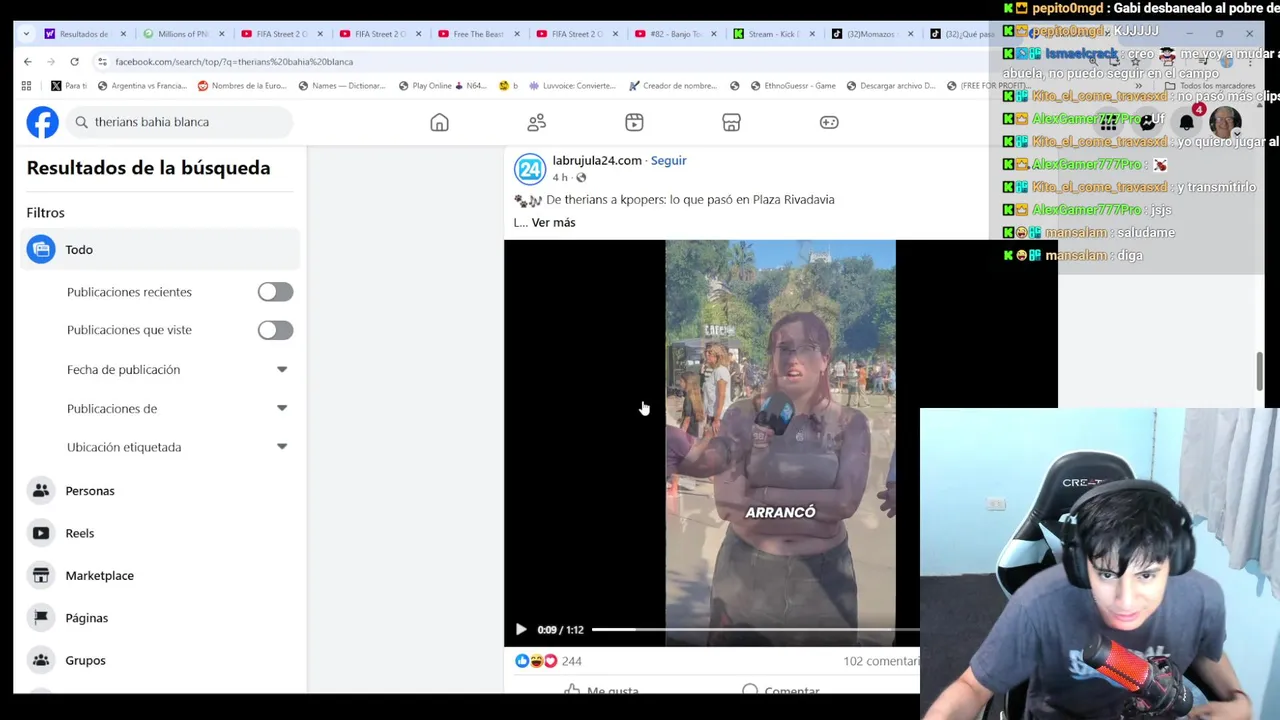This screenshot has height=720, width=1280.
Task: Open Para ti bookmark with X logo
Action: point(69,86)
